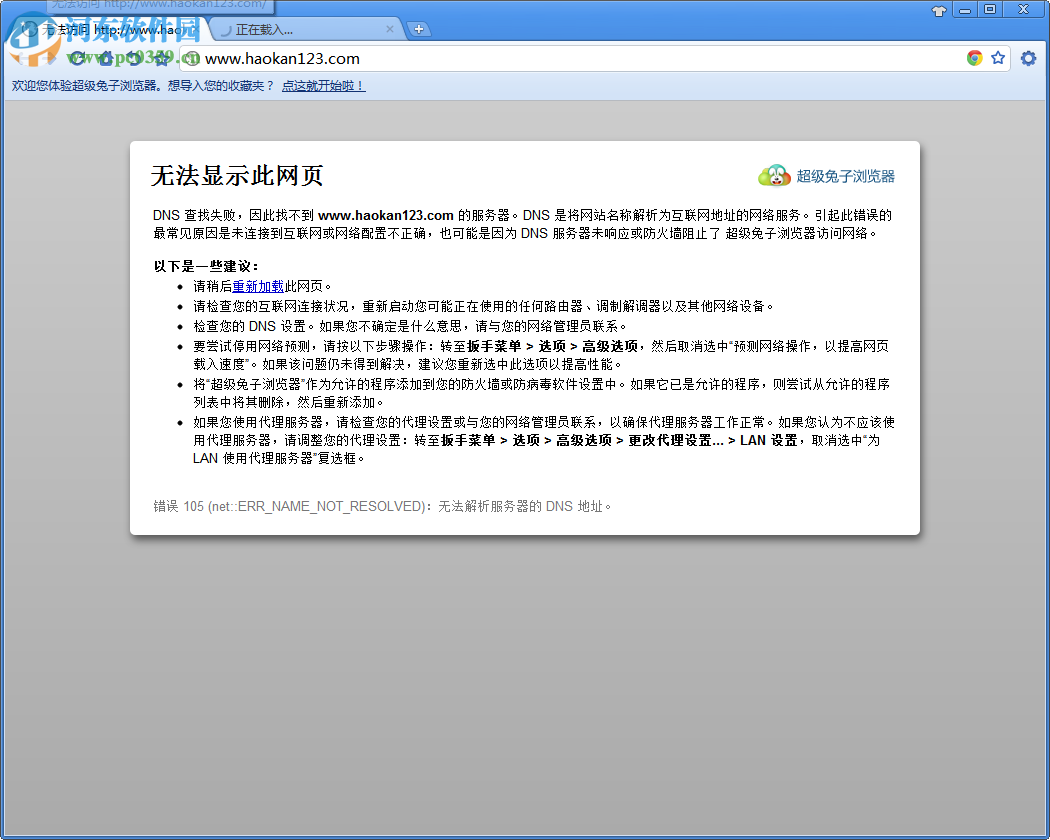1050x840 pixels.
Task: Click the 点这就开始啦！ import link
Action: click(x=323, y=86)
